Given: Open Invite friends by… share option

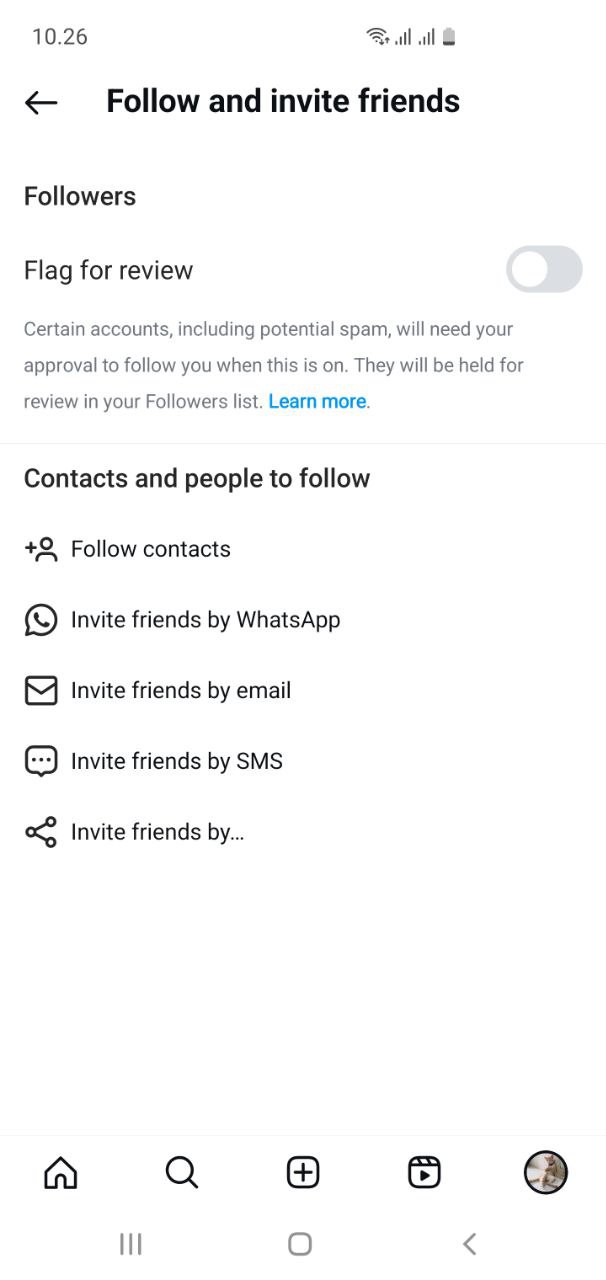Looking at the screenshot, I should [303, 833].
